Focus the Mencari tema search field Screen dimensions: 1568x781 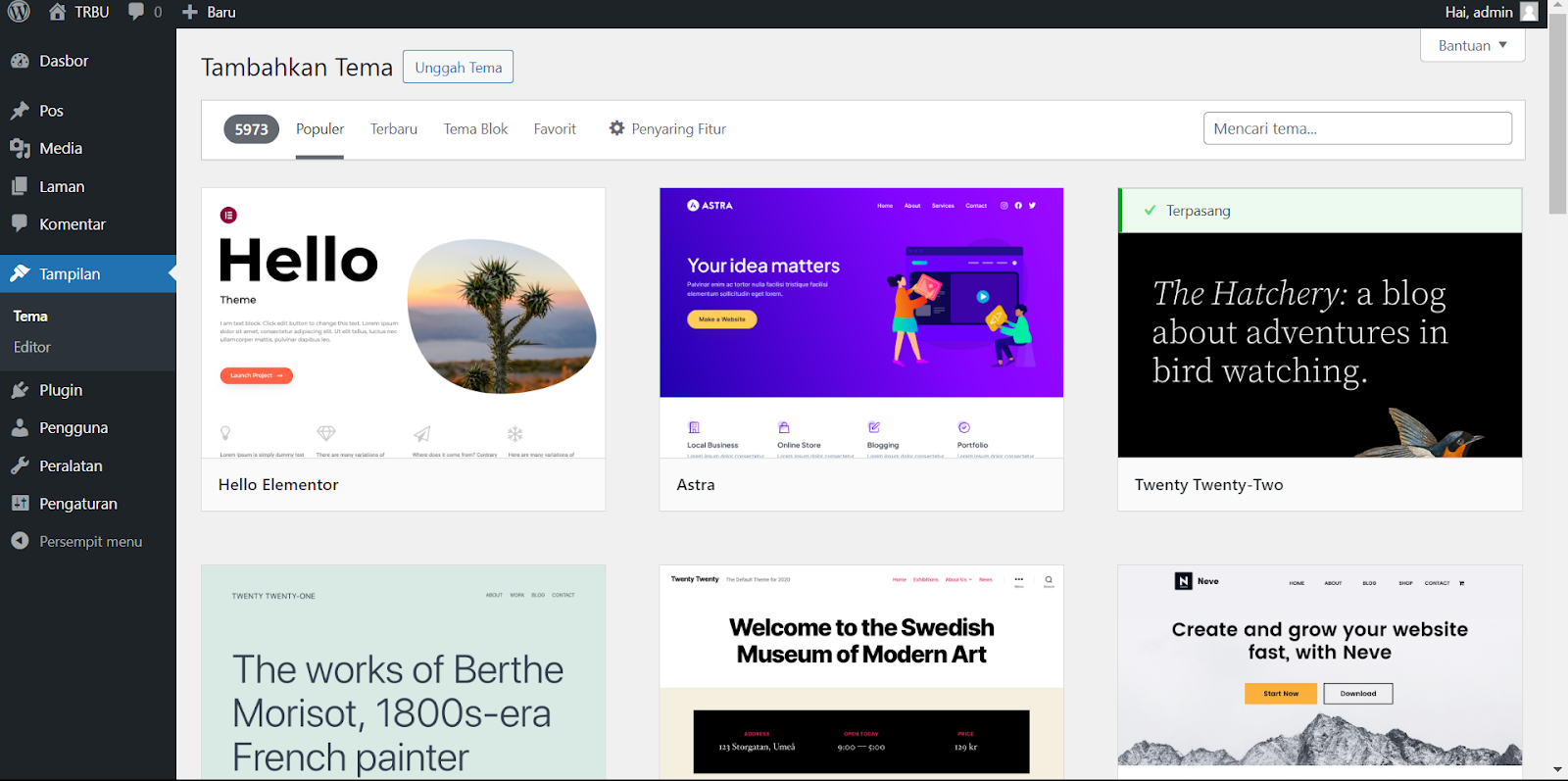(x=1357, y=128)
